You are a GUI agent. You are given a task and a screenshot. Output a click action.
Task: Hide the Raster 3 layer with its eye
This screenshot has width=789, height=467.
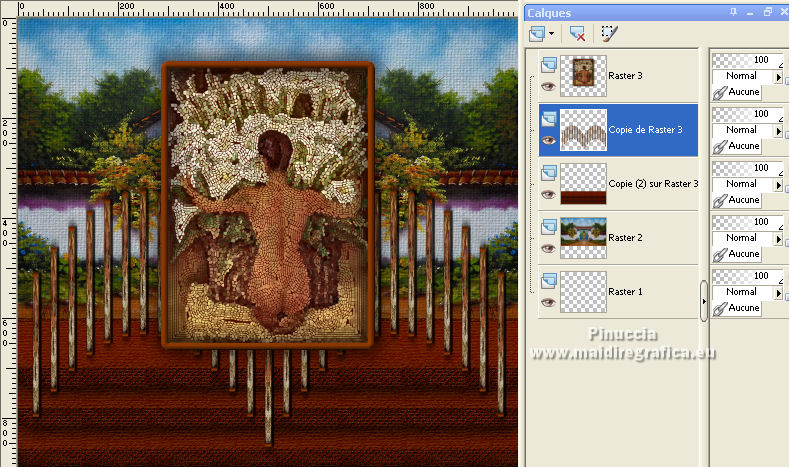[x=548, y=87]
